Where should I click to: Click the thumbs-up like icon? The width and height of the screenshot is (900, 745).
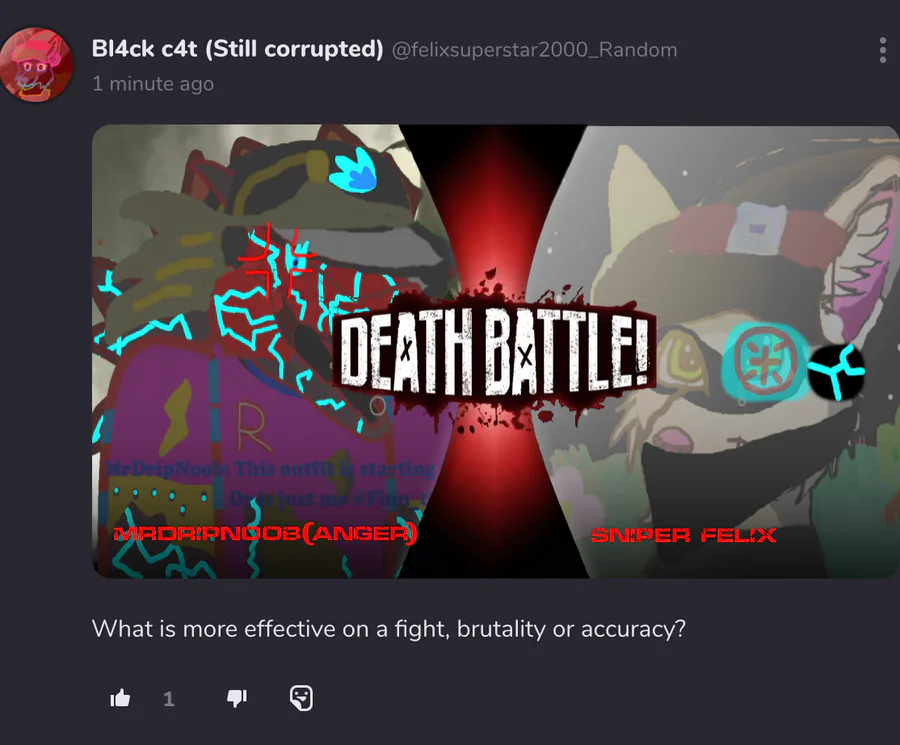tap(120, 698)
